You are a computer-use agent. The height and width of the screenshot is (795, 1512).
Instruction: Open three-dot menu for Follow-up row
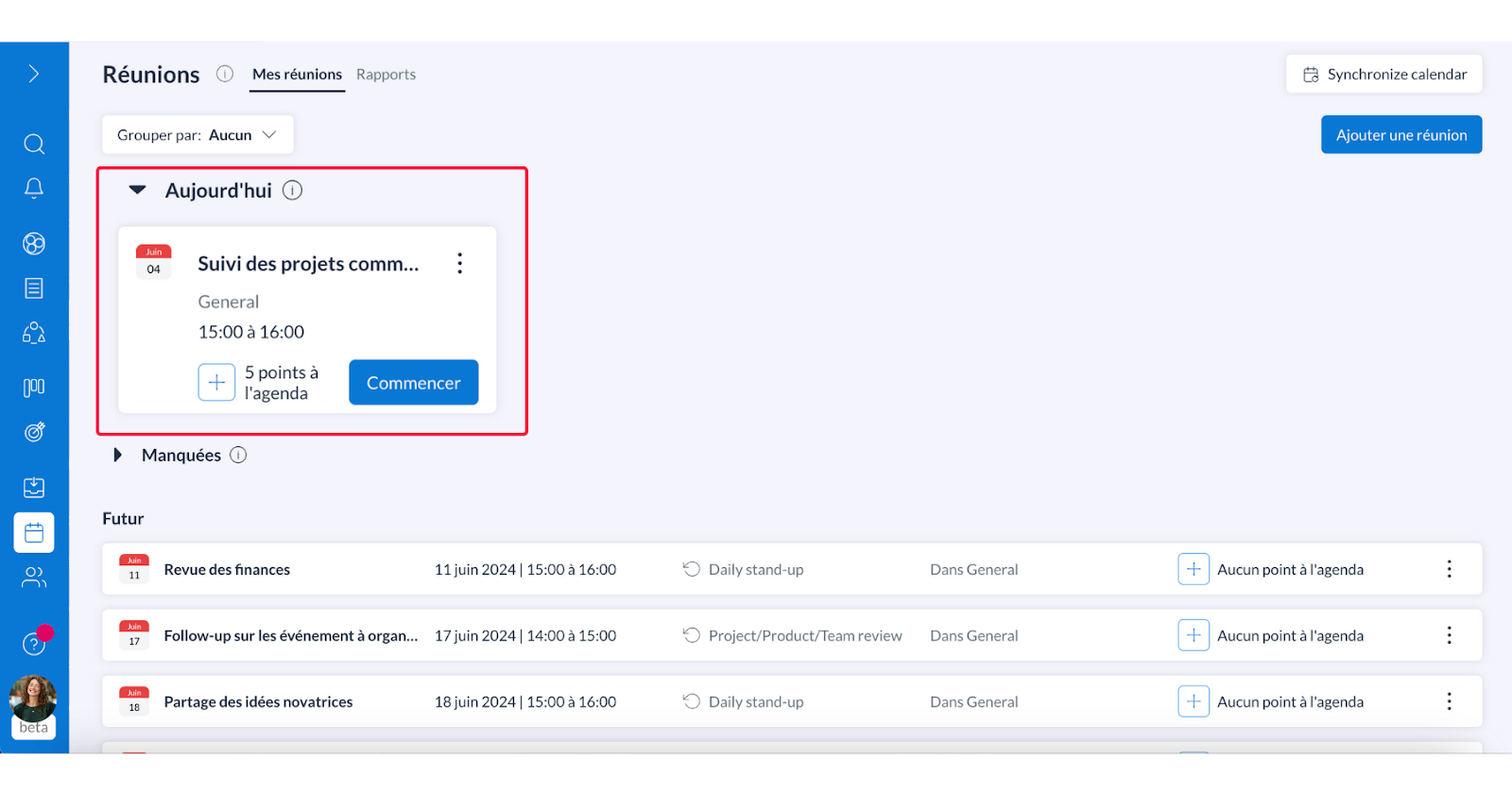pos(1449,635)
